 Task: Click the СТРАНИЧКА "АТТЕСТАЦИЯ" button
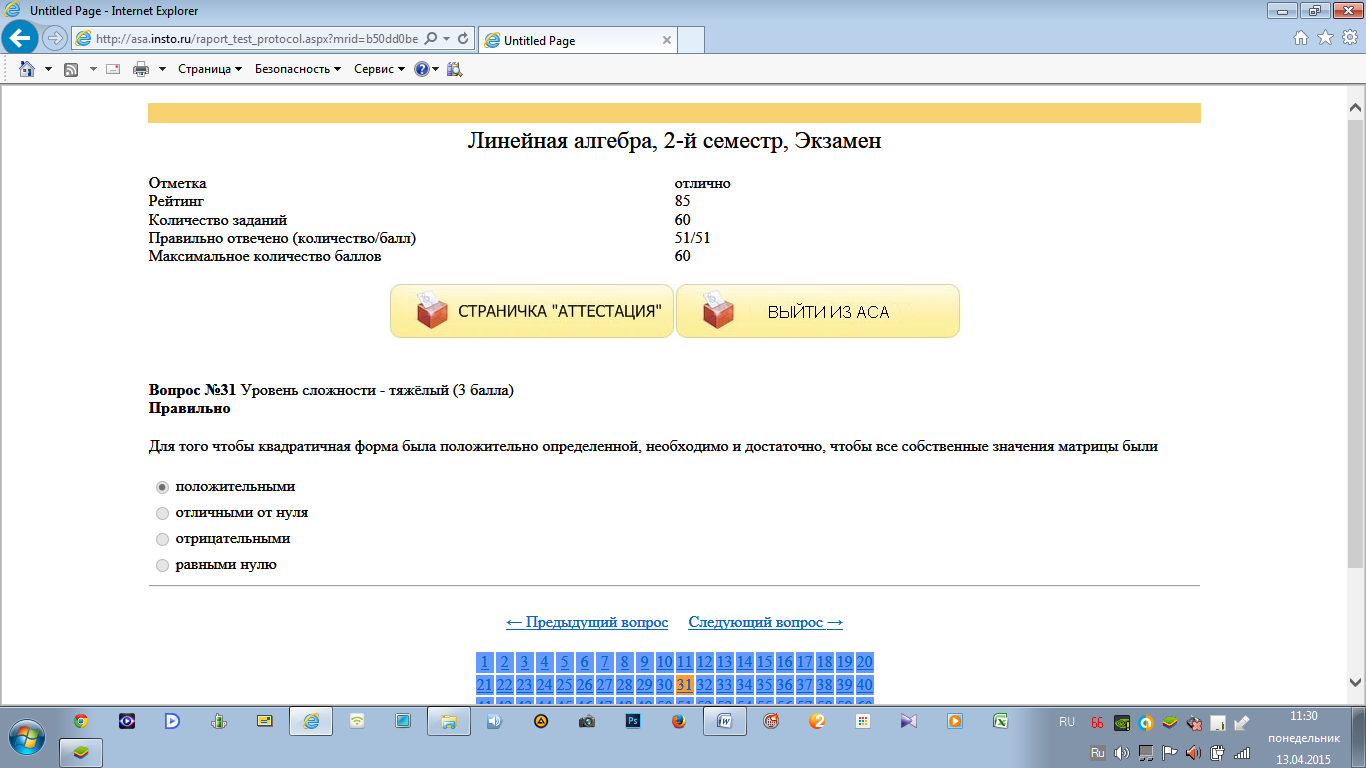click(x=532, y=311)
